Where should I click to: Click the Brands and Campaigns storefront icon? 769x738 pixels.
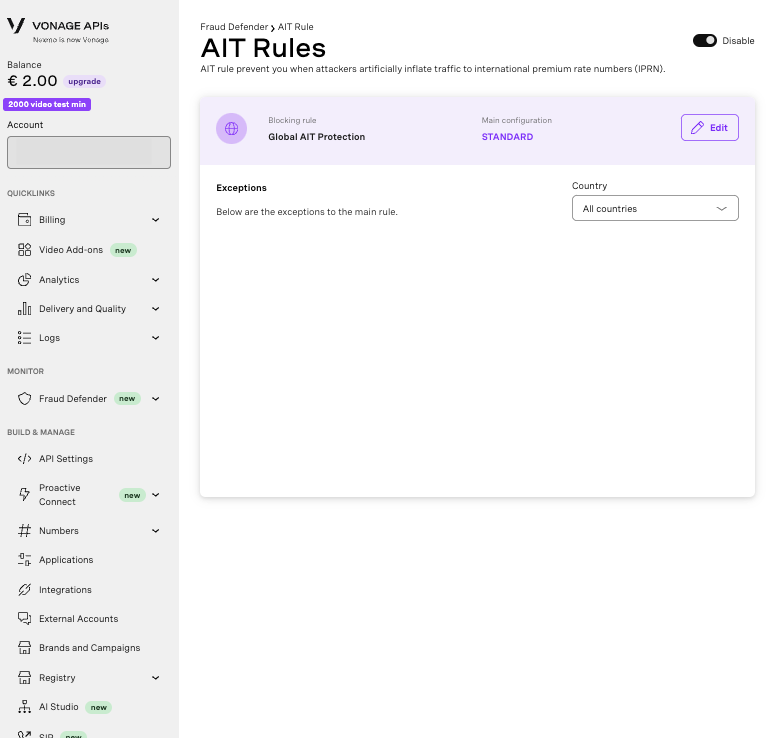click(25, 648)
